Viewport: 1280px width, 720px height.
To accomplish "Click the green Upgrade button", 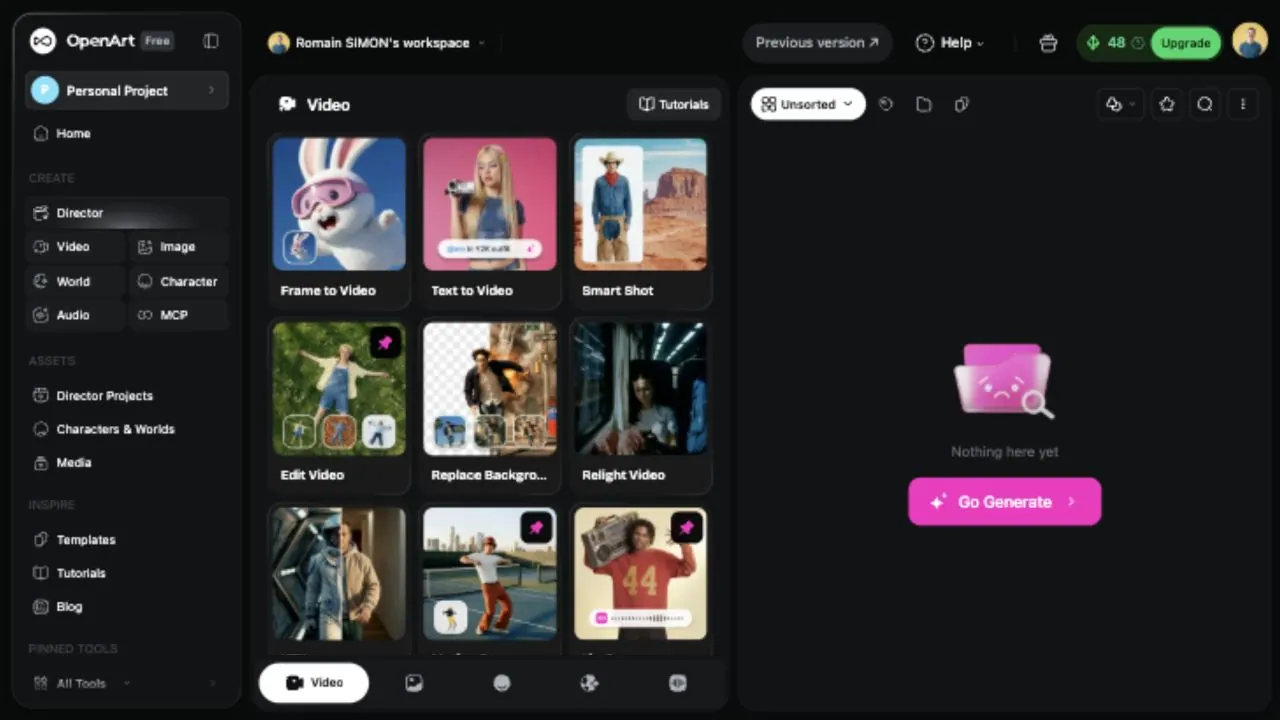I will click(1186, 43).
